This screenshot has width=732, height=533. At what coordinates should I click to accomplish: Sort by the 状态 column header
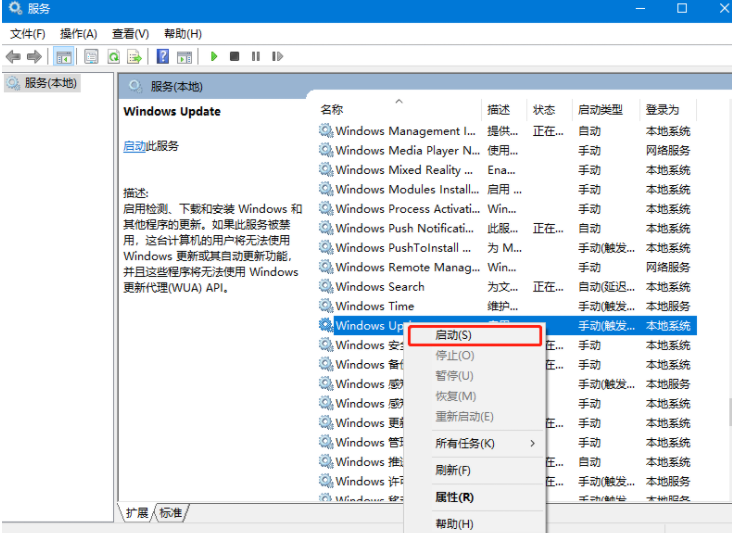pyautogui.click(x=549, y=110)
